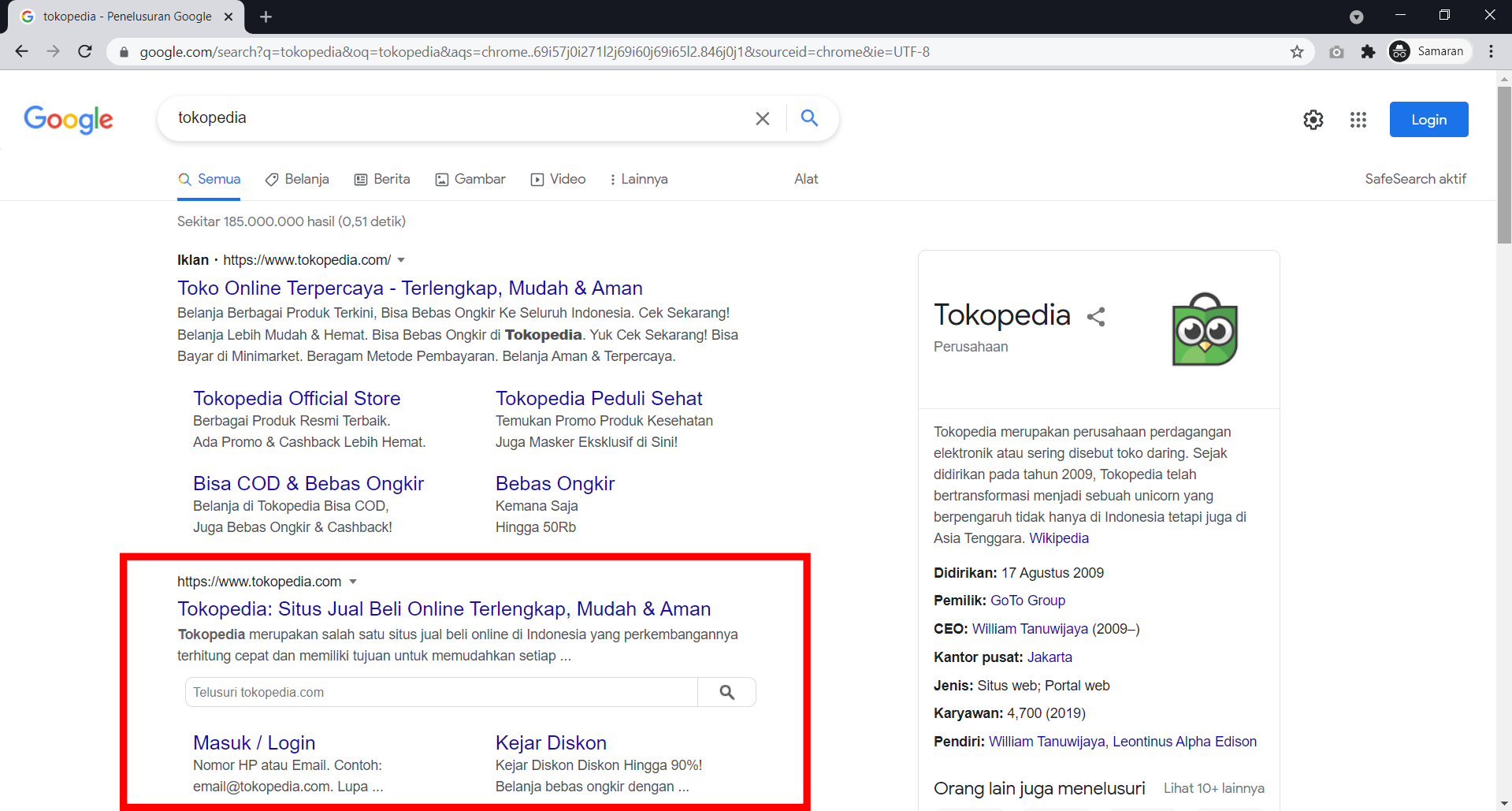1512x811 pixels.
Task: Close the tokopedia search tab
Action: pyautogui.click(x=228, y=17)
